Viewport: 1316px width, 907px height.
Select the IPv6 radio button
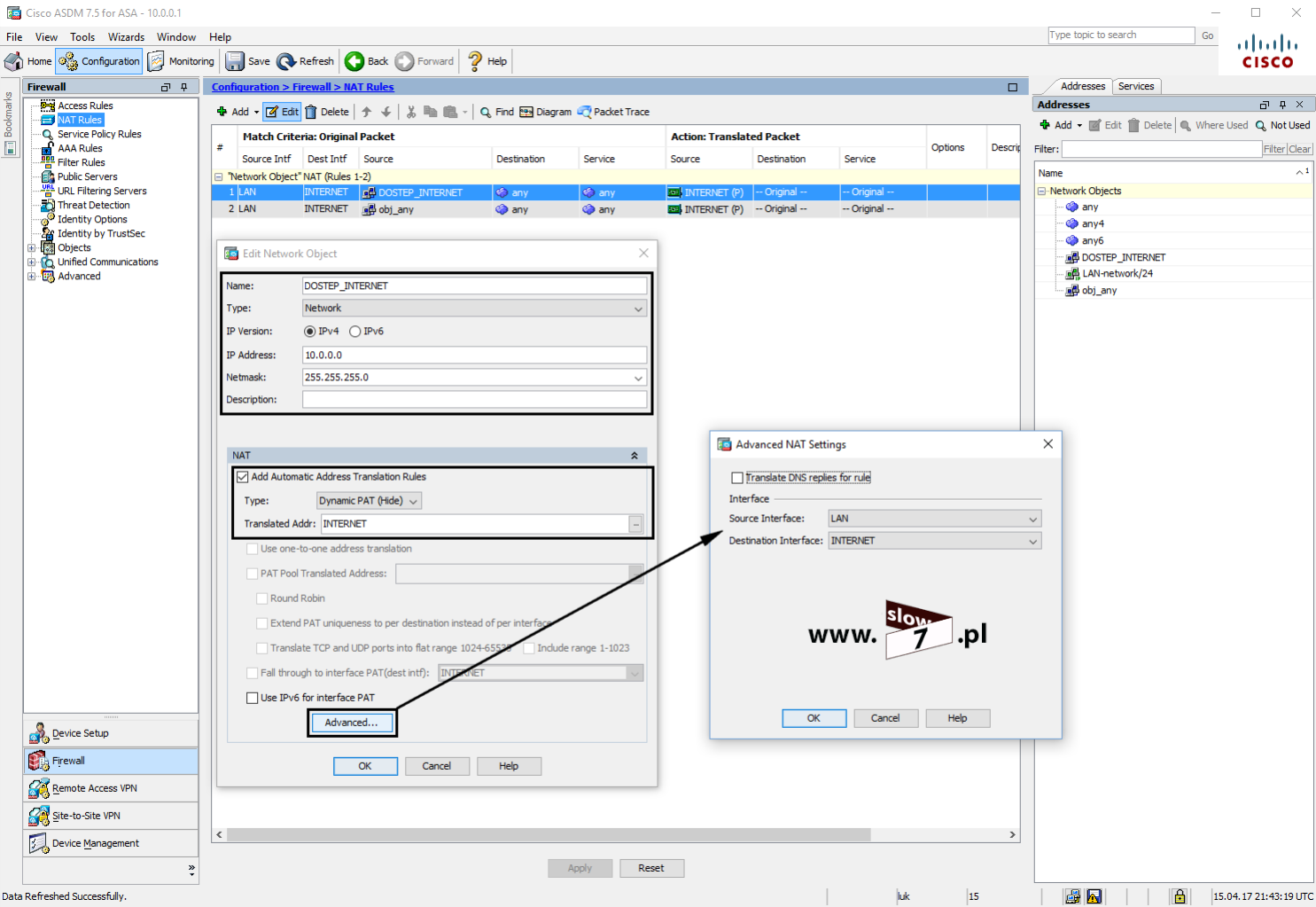354,331
